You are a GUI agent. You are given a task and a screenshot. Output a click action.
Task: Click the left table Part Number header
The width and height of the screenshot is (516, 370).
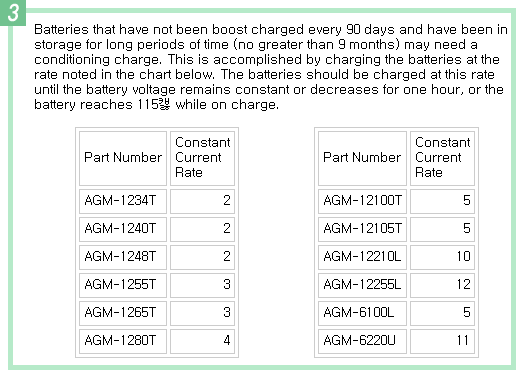tap(123, 158)
